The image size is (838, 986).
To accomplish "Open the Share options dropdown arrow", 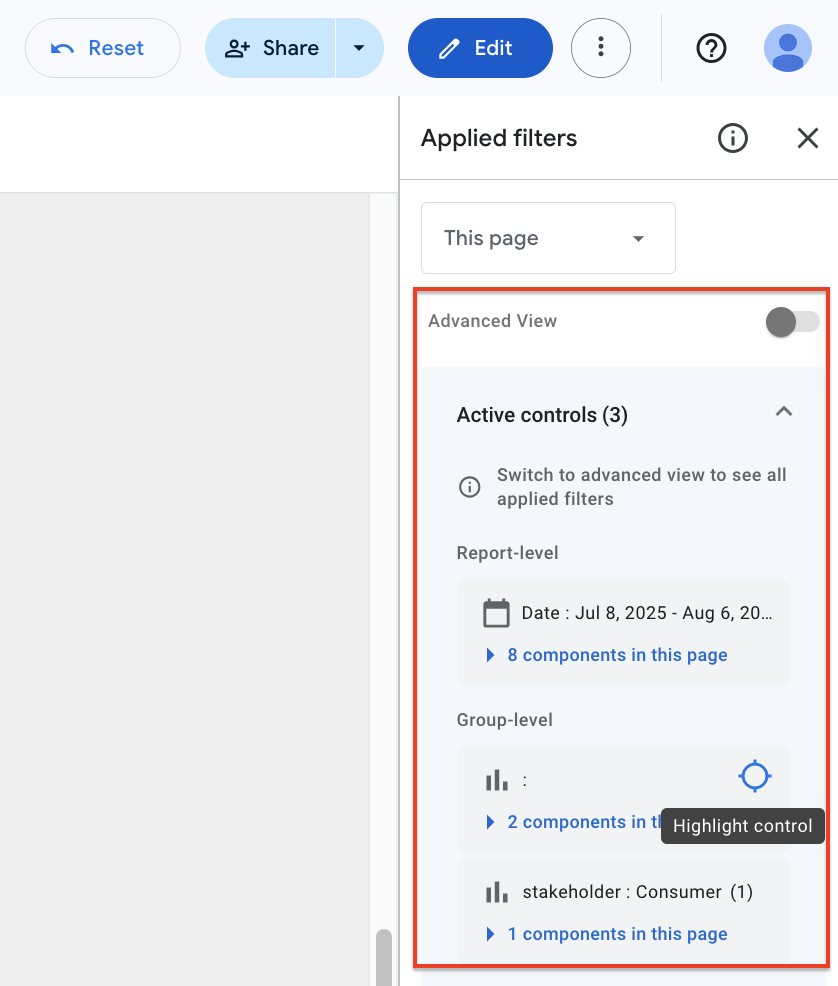I will 360,48.
